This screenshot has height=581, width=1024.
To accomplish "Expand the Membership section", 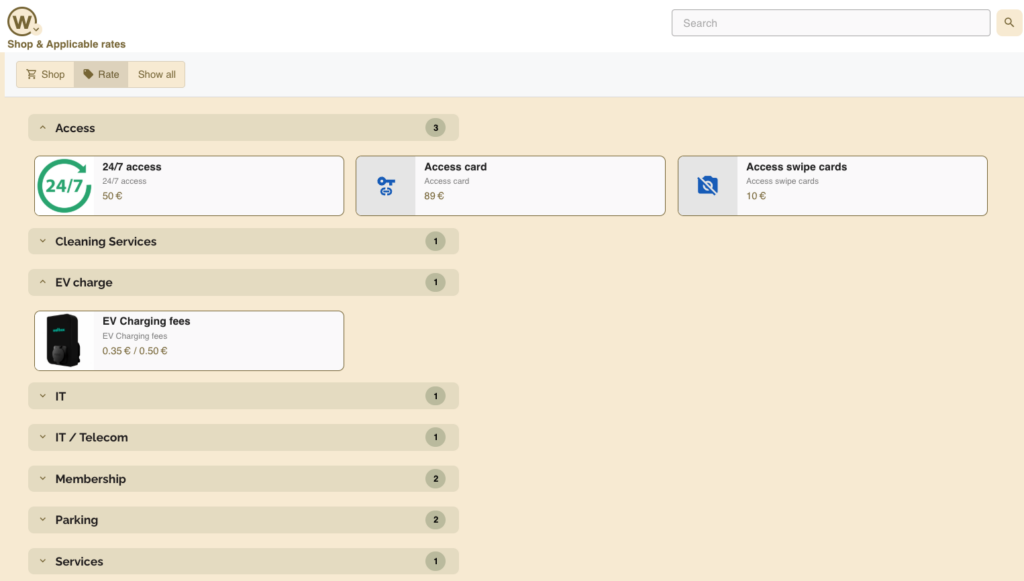I will (x=42, y=479).
